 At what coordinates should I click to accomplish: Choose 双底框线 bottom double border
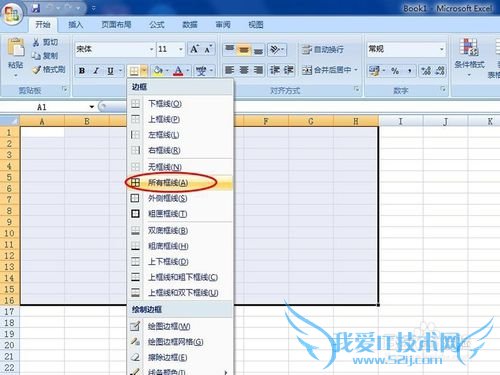click(x=180, y=230)
